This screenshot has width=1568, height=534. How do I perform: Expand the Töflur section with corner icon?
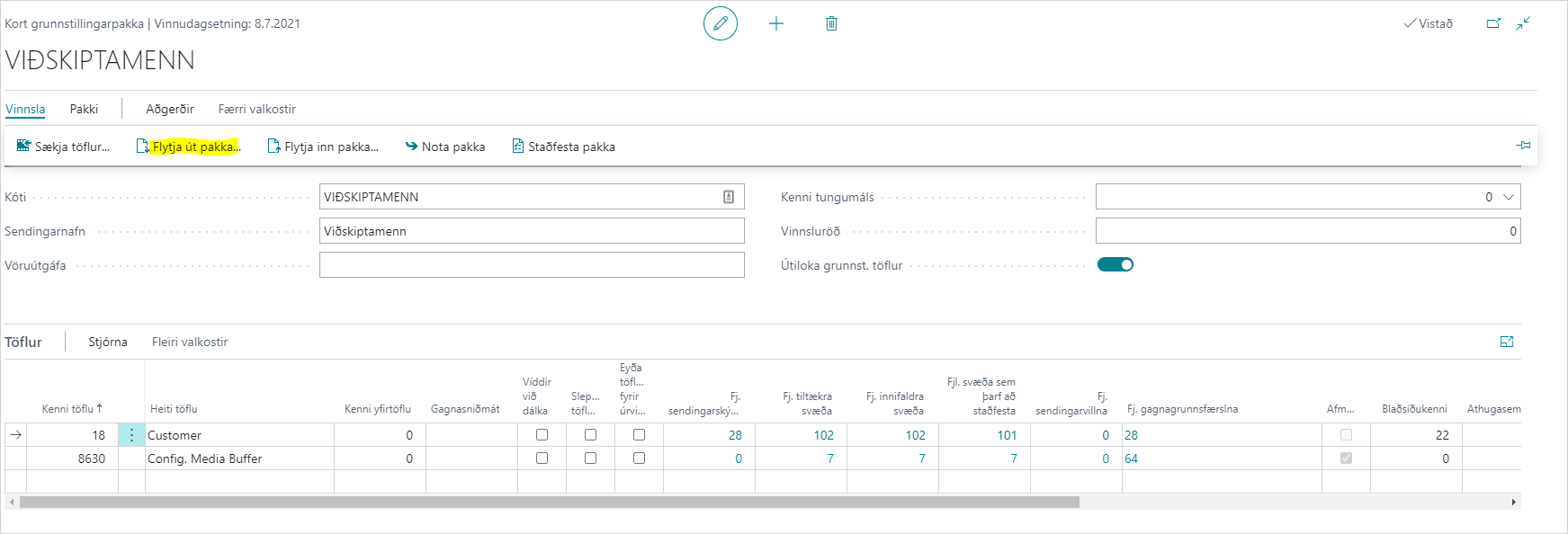point(1507,342)
